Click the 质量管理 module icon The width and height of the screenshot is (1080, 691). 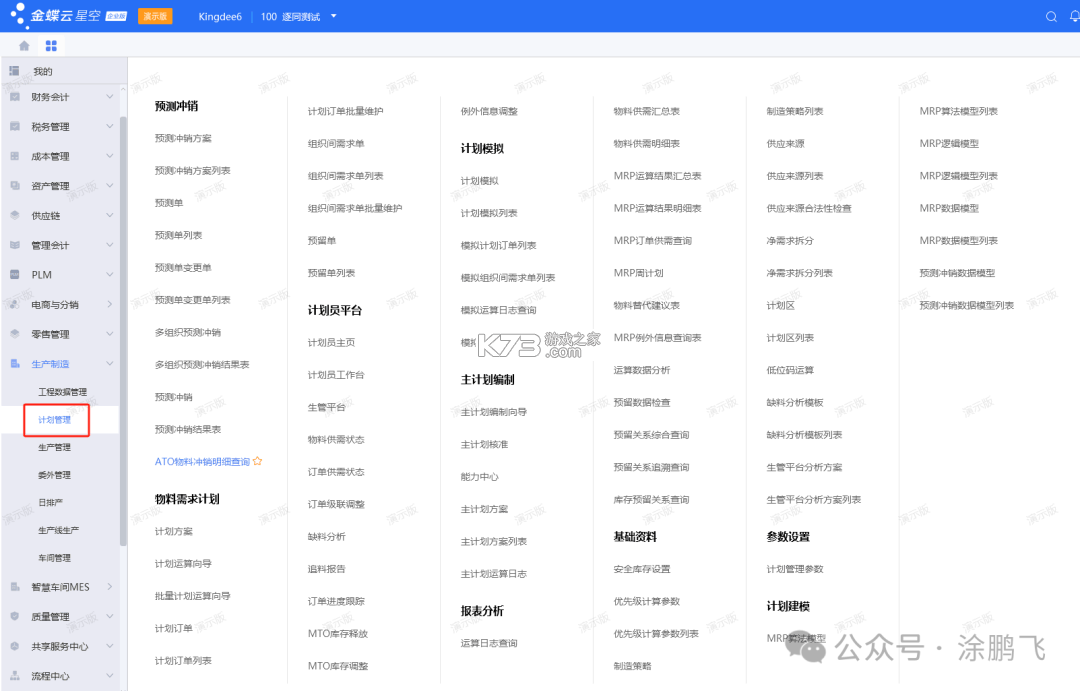point(14,616)
